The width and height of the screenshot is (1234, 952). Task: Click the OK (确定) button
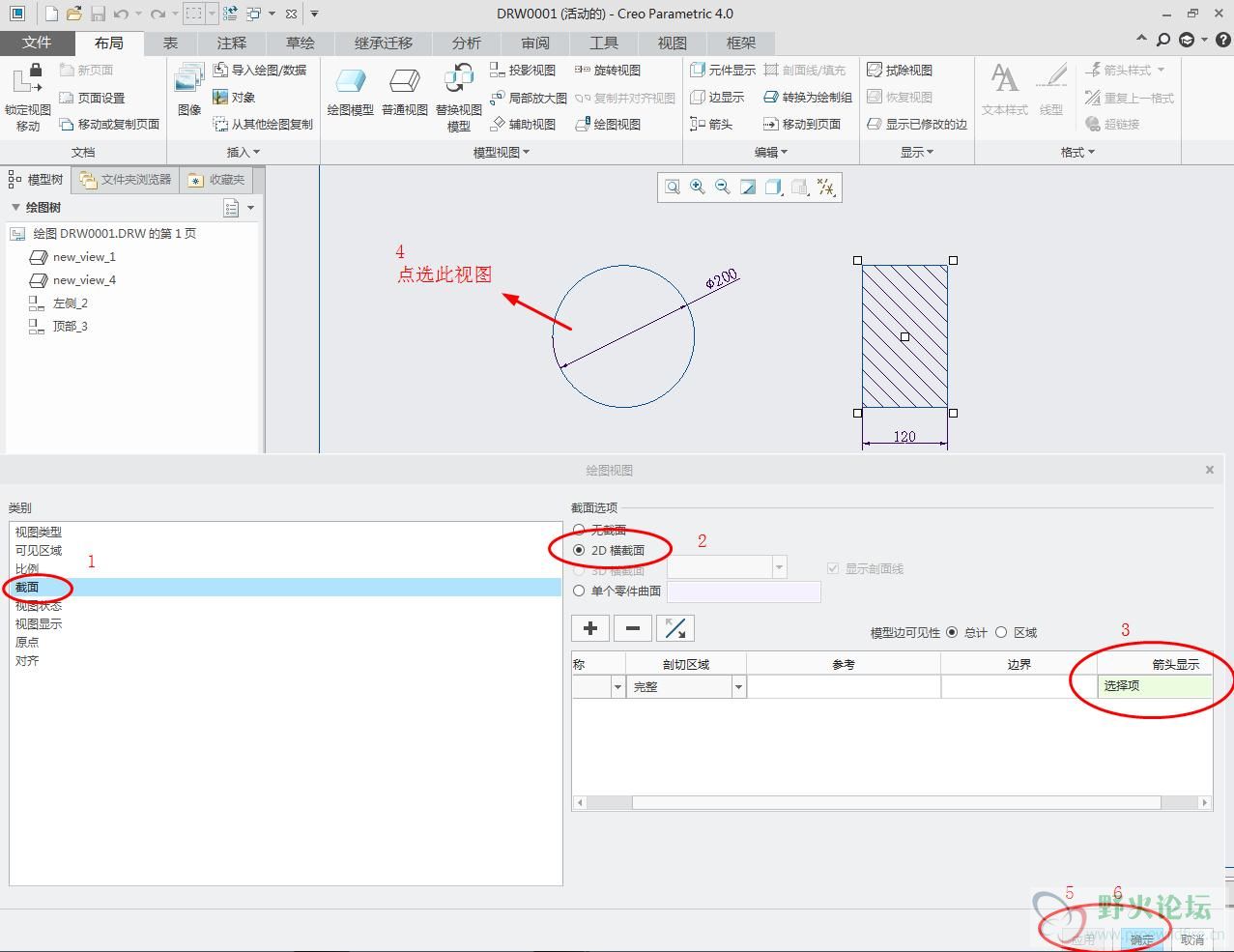pyautogui.click(x=1141, y=938)
